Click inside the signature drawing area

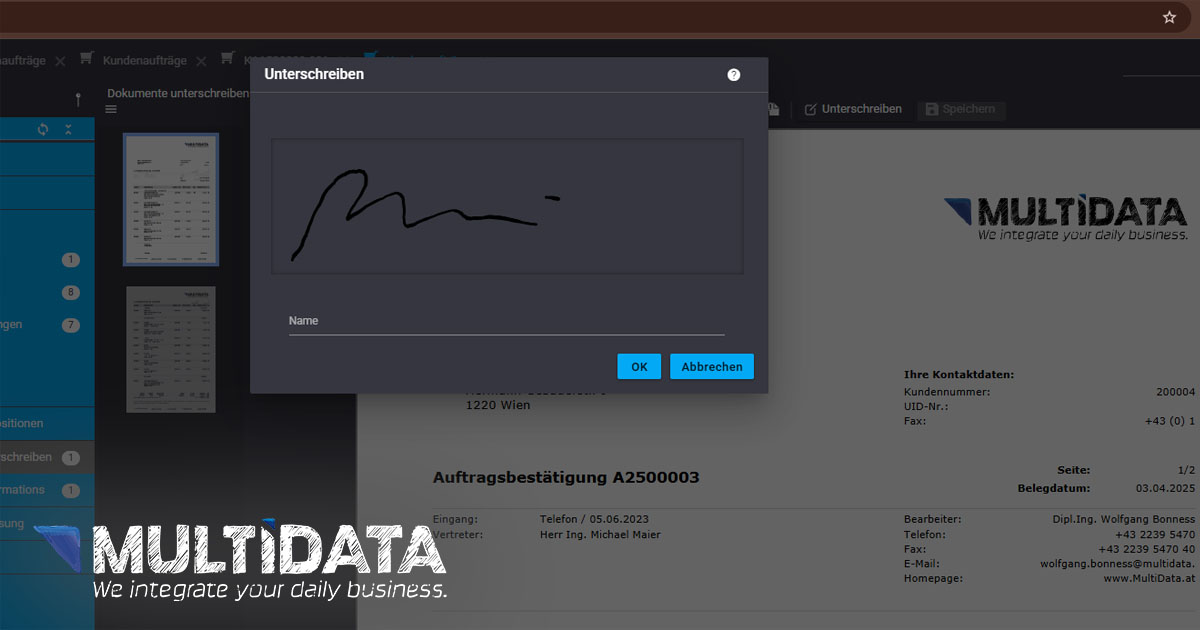click(x=506, y=206)
